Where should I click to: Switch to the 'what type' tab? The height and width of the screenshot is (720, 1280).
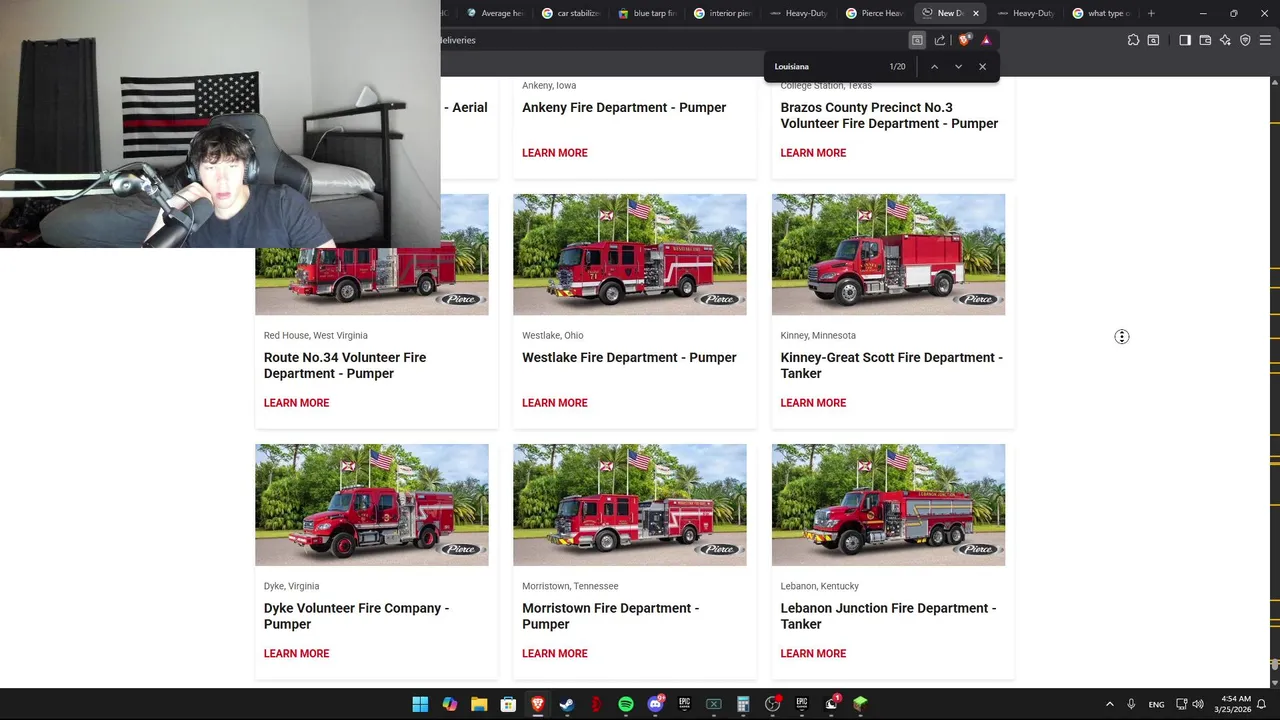(1101, 13)
